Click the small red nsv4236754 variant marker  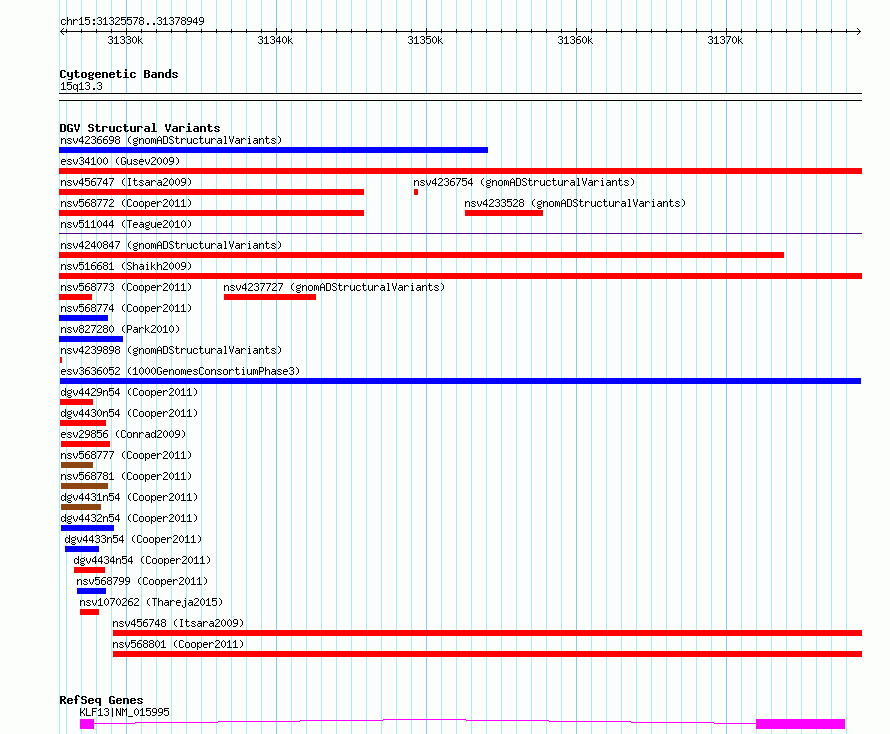[x=416, y=192]
